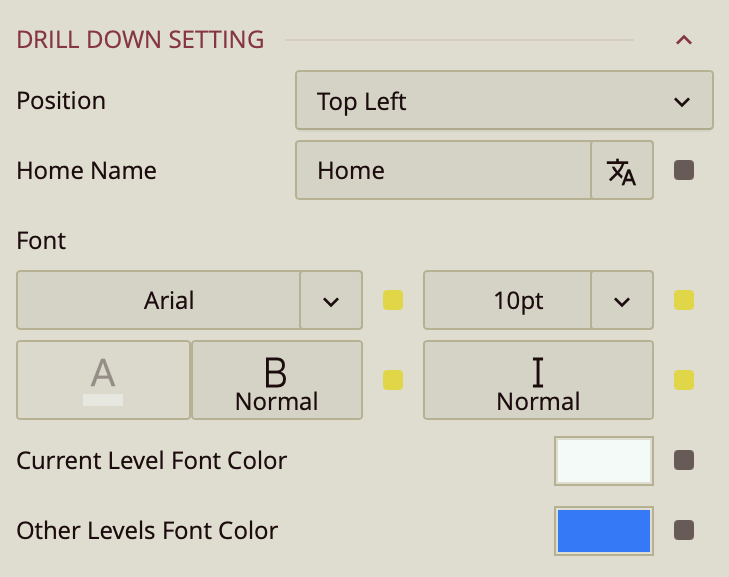Toggle gray square beside Current Level Font Color
The height and width of the screenshot is (577, 729).
point(684,461)
